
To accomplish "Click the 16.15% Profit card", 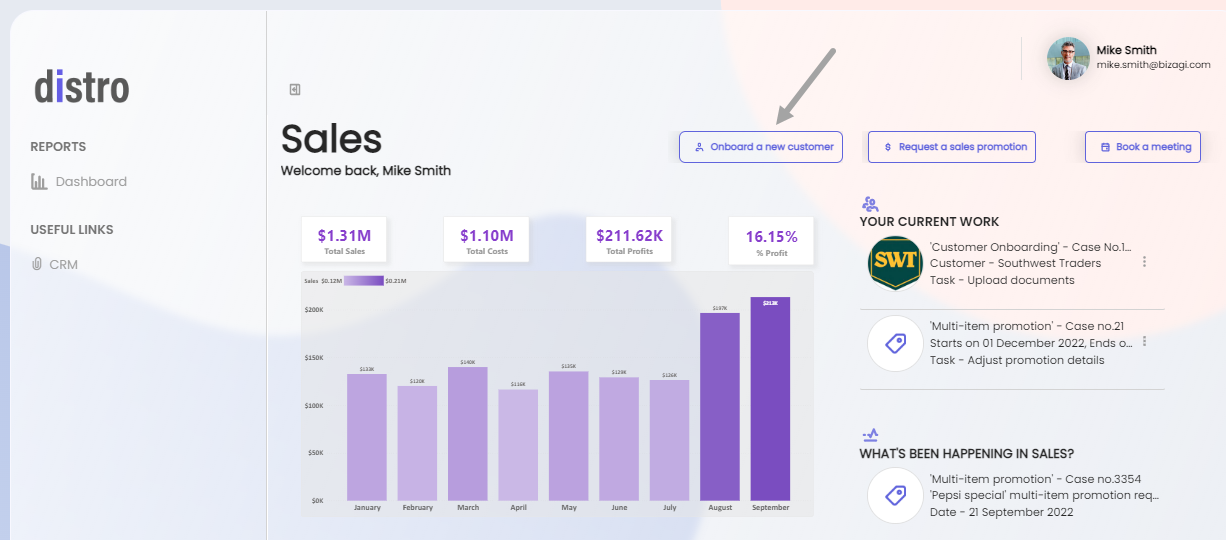I will tap(771, 241).
